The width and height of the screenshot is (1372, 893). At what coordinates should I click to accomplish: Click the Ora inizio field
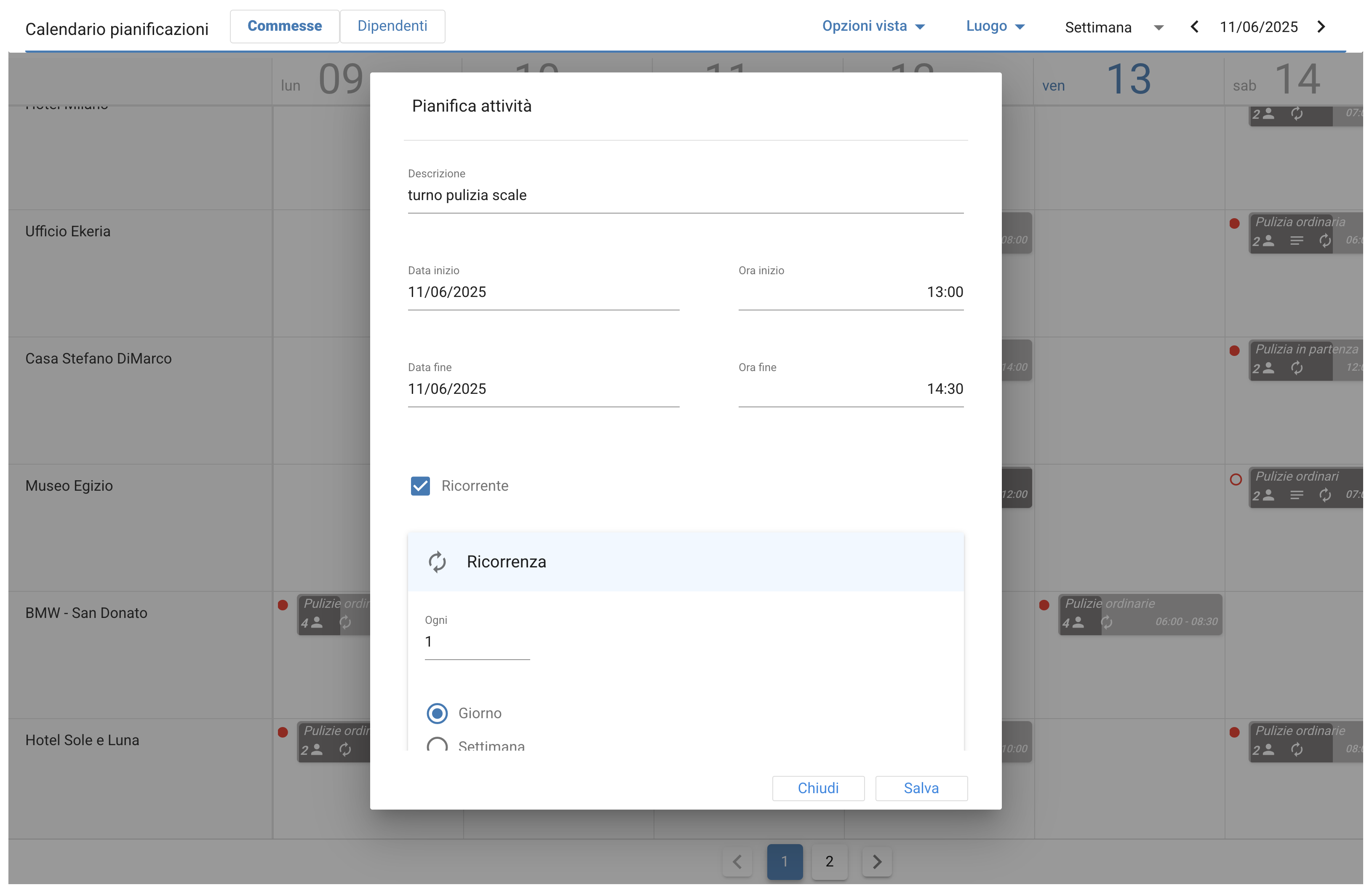click(851, 292)
